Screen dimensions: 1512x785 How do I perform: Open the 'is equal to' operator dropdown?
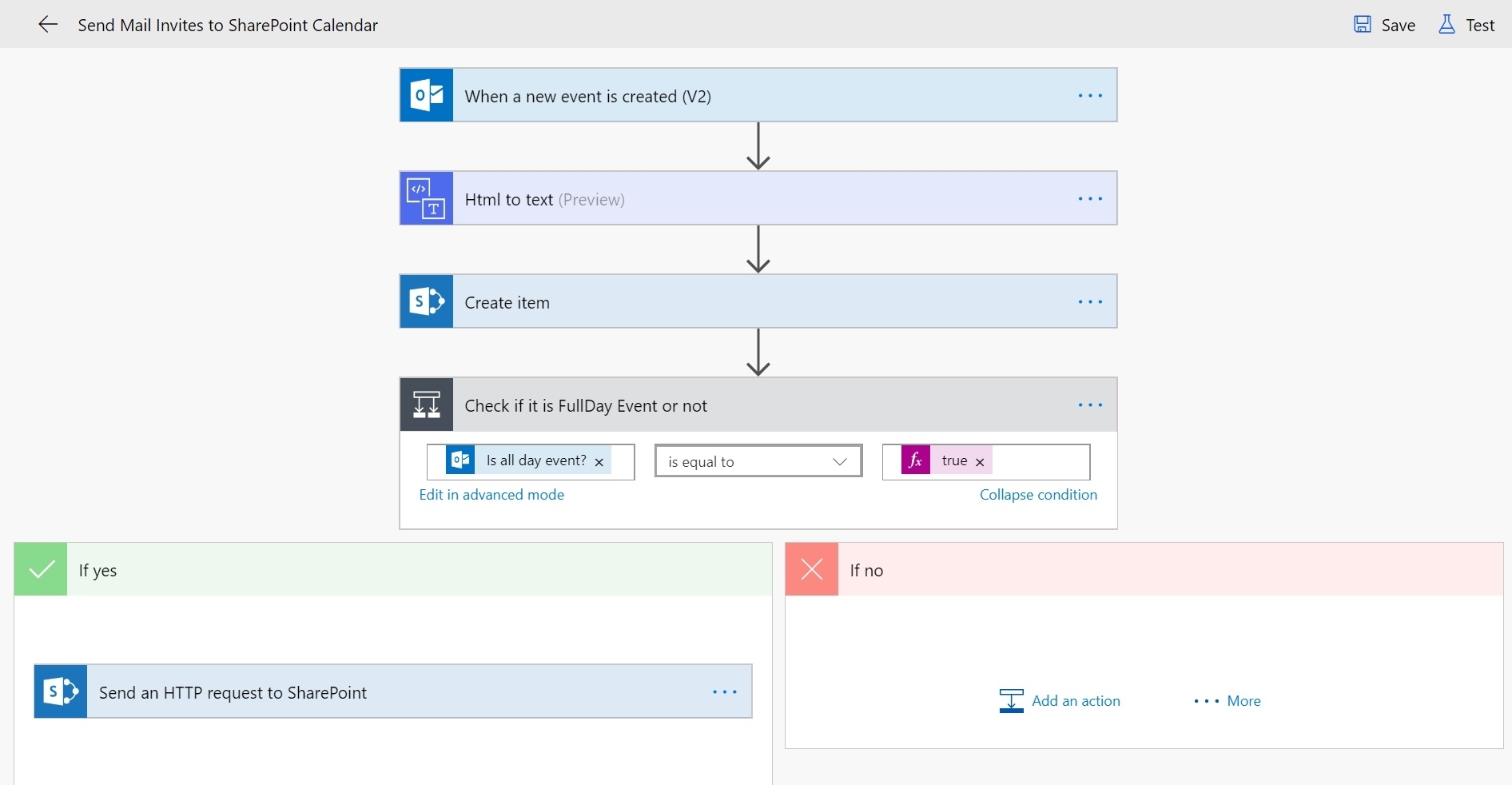[758, 461]
